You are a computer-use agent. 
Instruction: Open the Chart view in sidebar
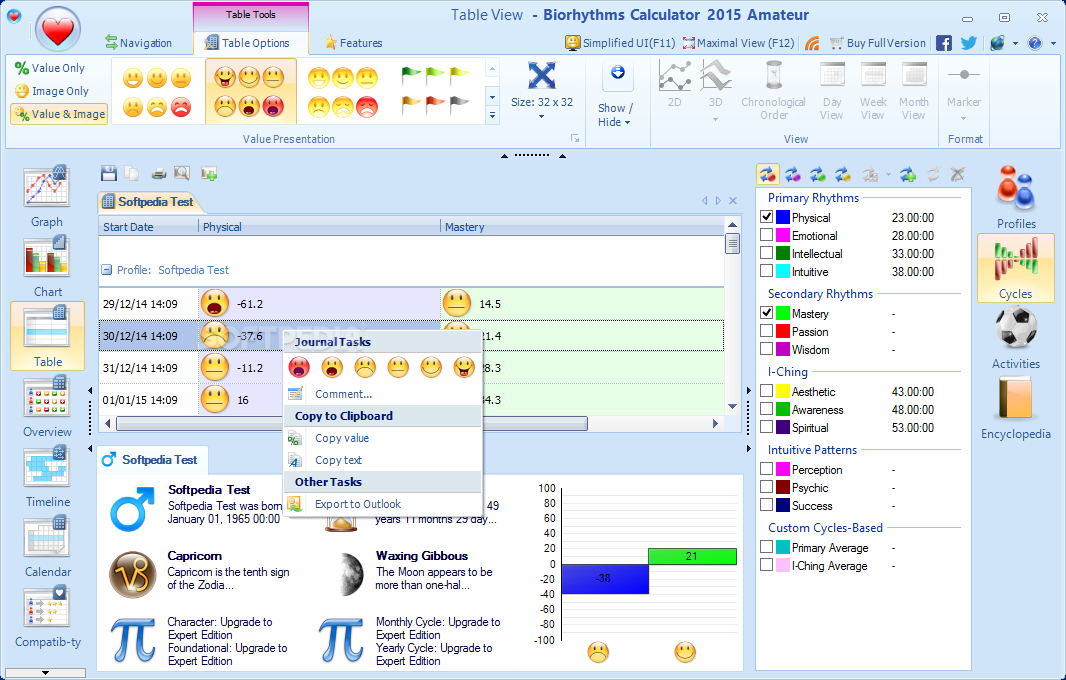[47, 266]
